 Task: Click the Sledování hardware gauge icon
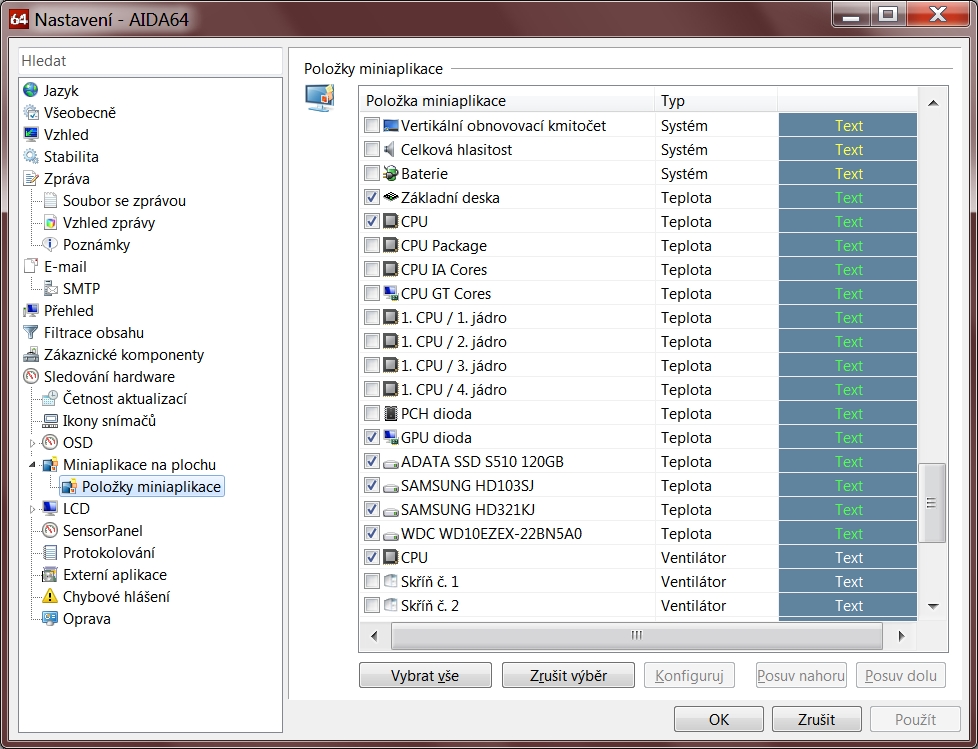click(x=31, y=376)
